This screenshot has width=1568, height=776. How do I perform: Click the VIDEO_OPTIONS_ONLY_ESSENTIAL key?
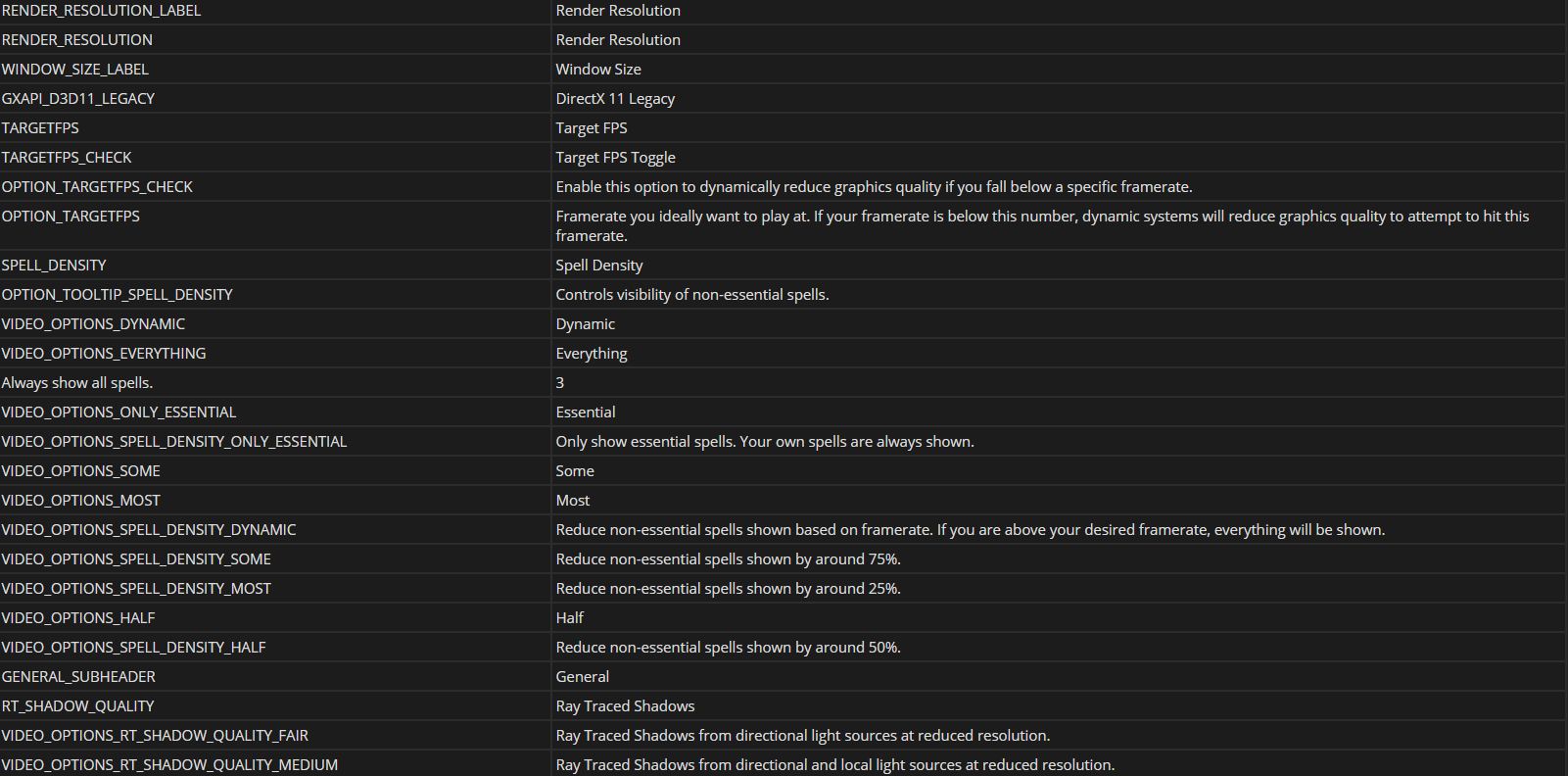(x=119, y=412)
